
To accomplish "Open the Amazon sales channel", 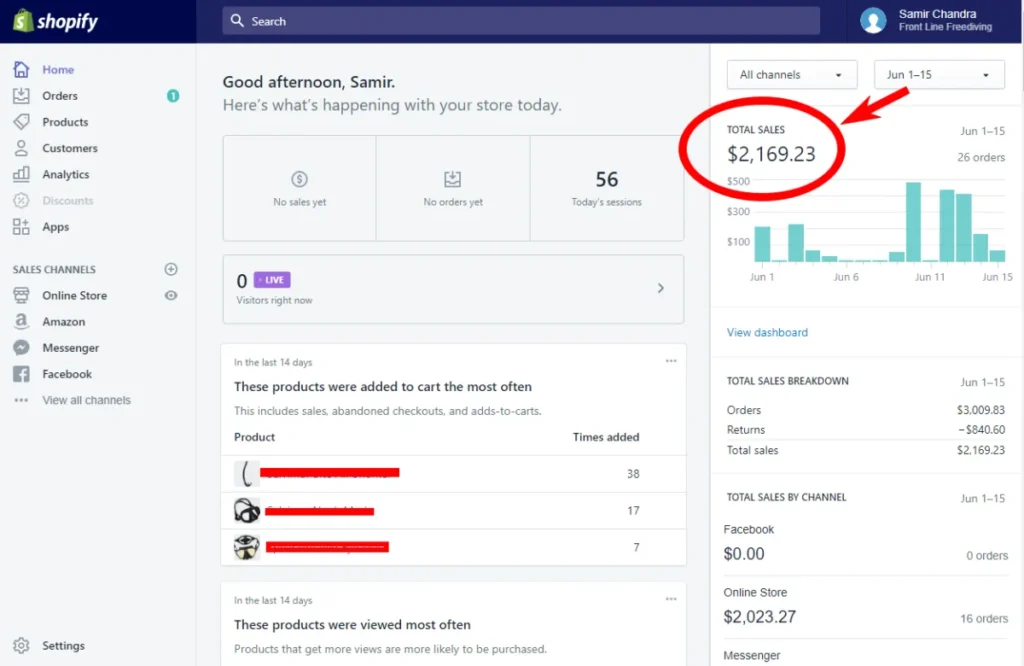I will coord(63,322).
